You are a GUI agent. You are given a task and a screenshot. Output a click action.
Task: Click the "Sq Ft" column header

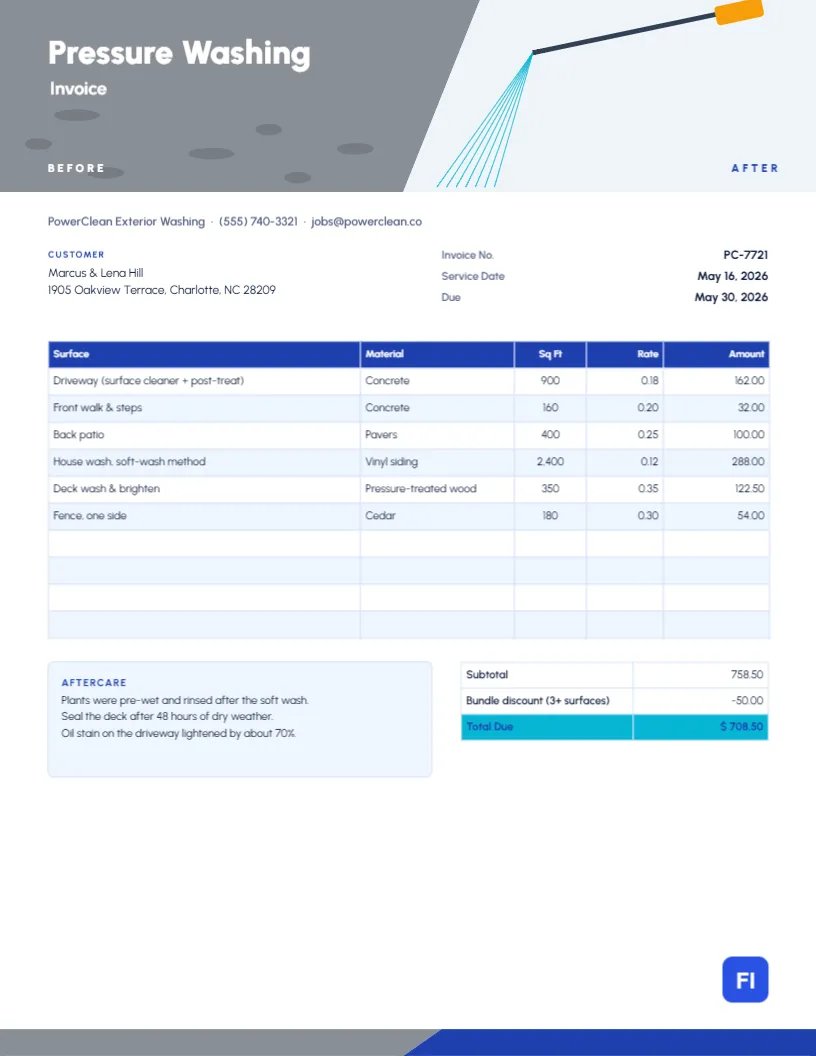[x=550, y=354]
